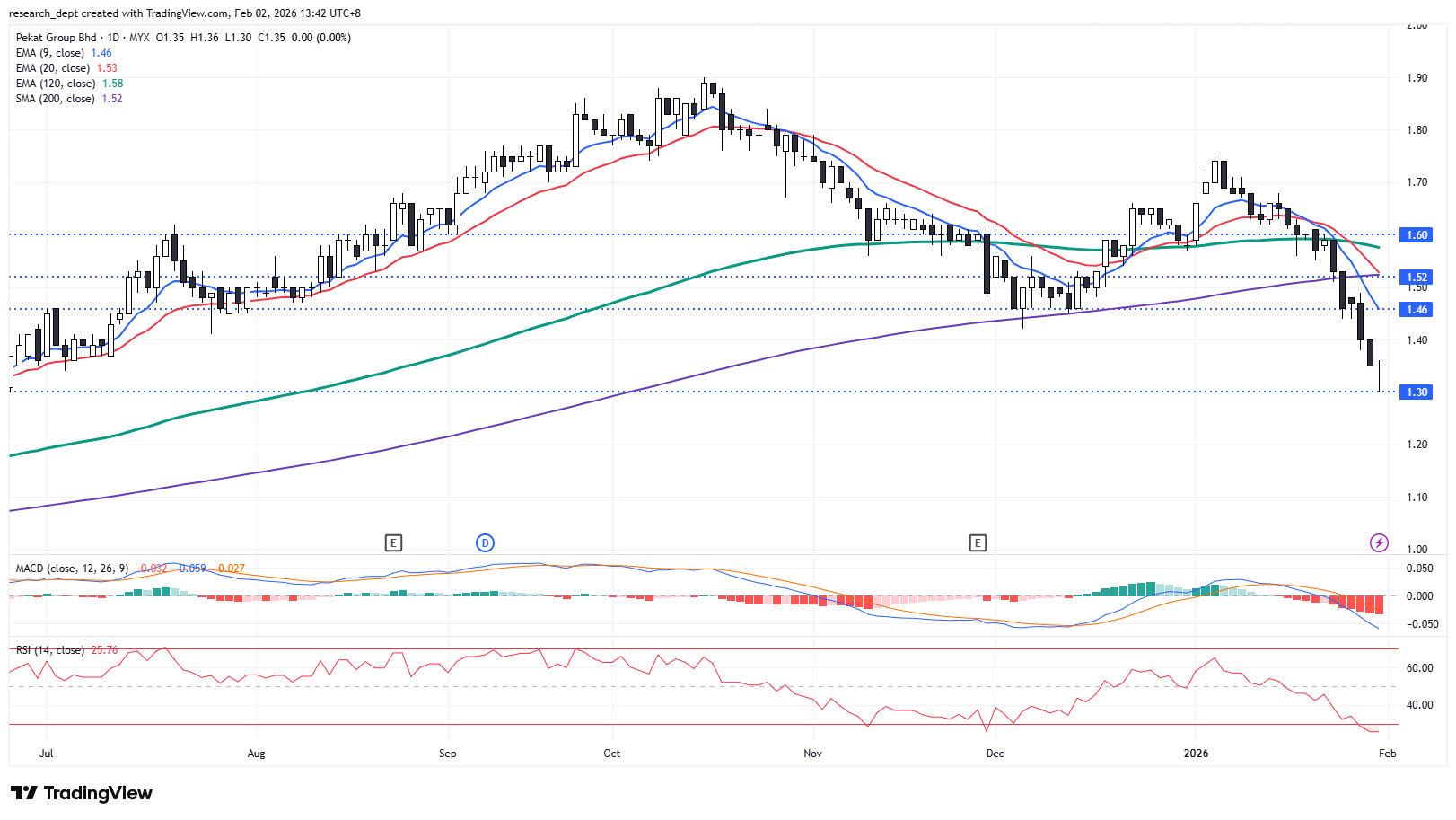
Task: Click the TradingView logo at bottom left
Action: coord(82,793)
